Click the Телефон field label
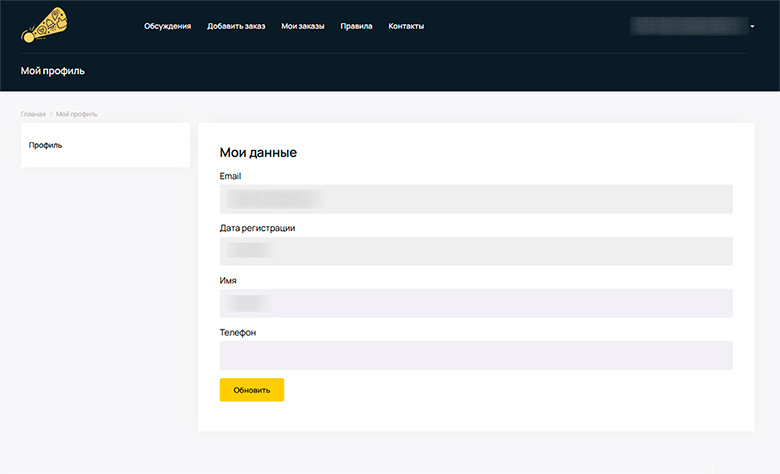Screen dimensions: 780x474 coord(238,332)
